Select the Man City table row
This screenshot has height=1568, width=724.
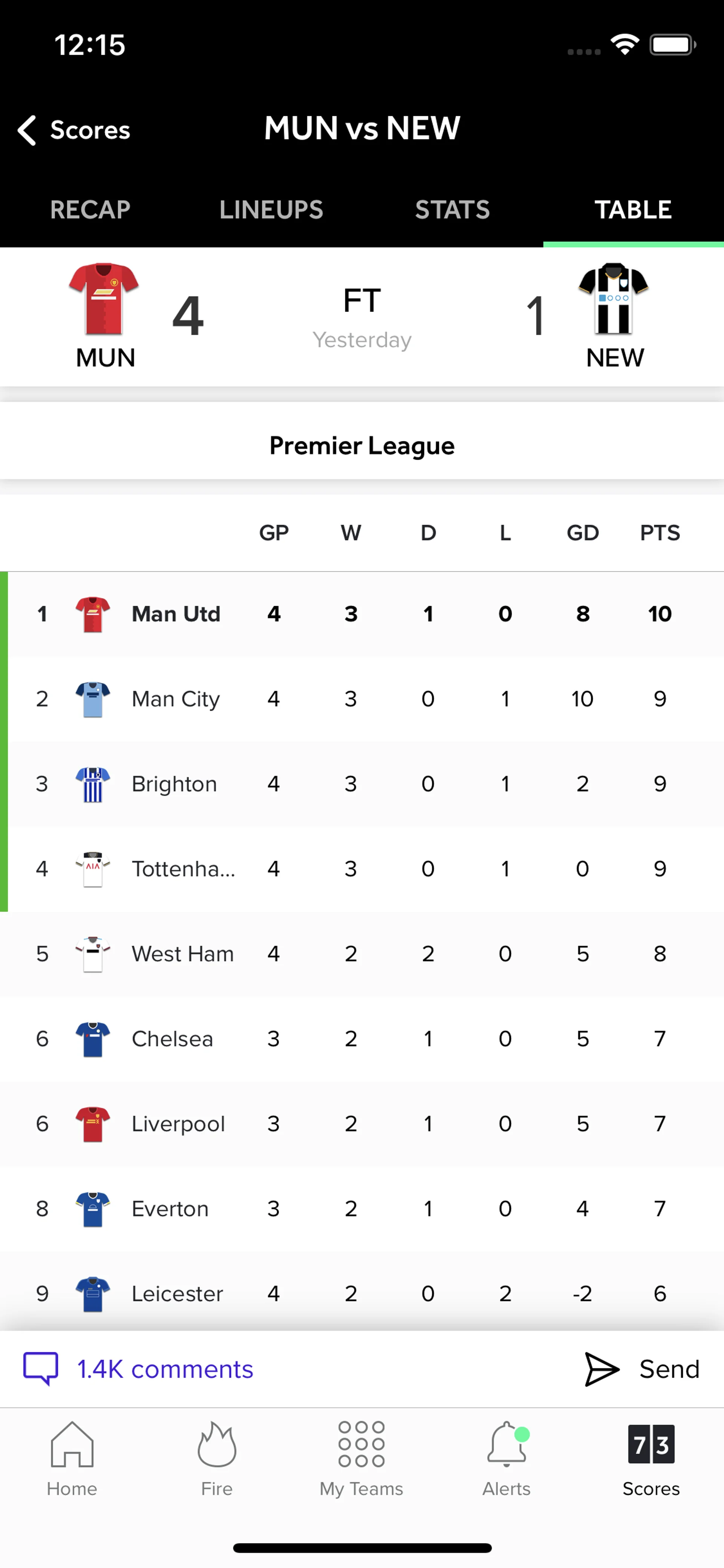point(362,699)
